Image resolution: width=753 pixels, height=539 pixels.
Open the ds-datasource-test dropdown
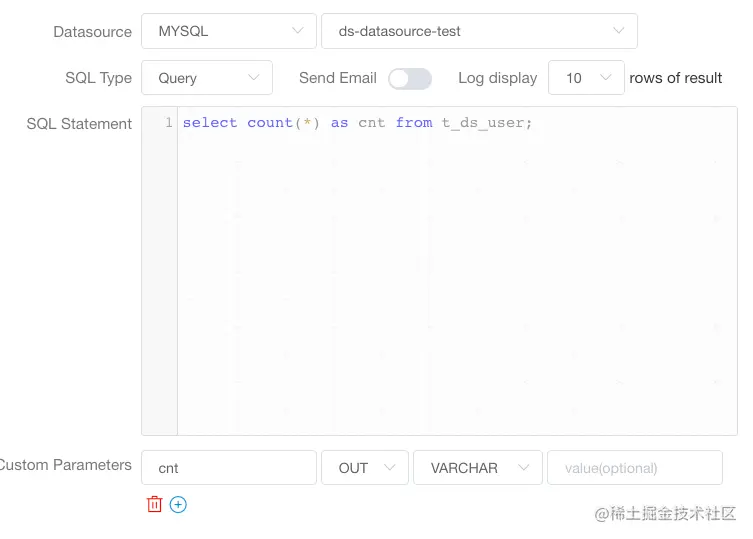click(479, 31)
